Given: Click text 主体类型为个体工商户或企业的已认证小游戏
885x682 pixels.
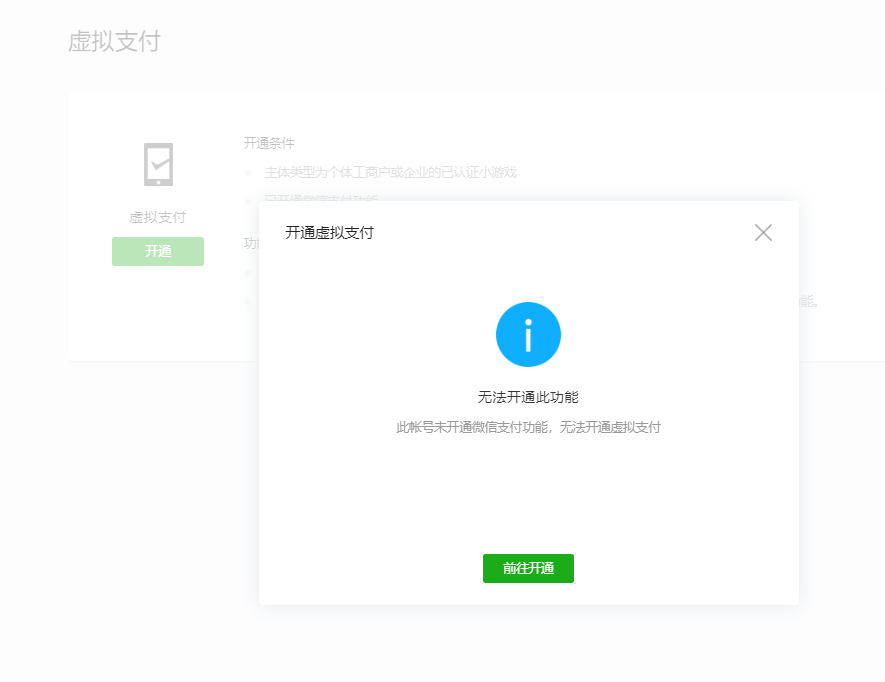Looking at the screenshot, I should pos(391,172).
